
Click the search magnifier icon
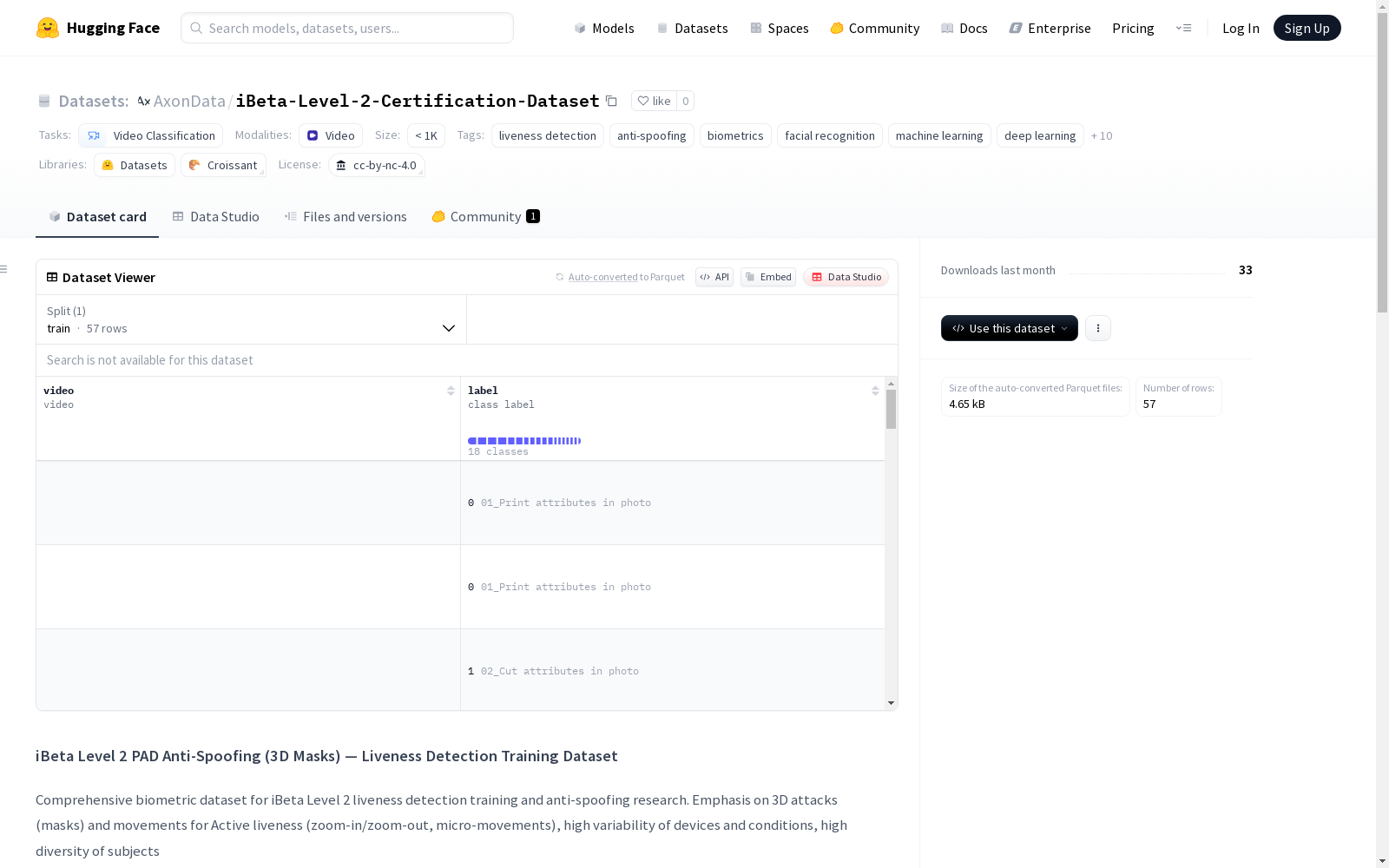(196, 28)
